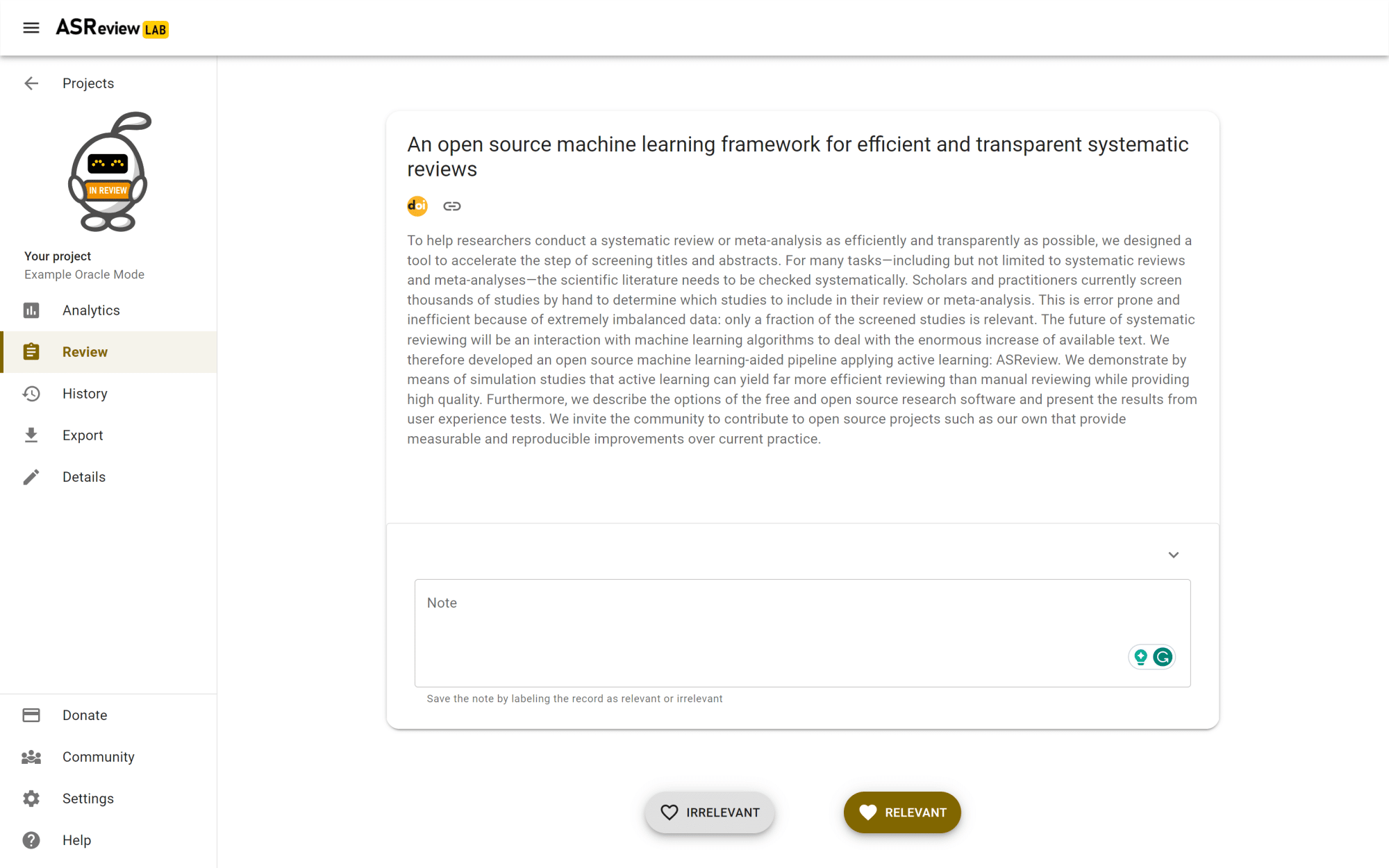Click the Grammarly icon in note field
Image resolution: width=1389 pixels, height=868 pixels.
pyautogui.click(x=1163, y=657)
